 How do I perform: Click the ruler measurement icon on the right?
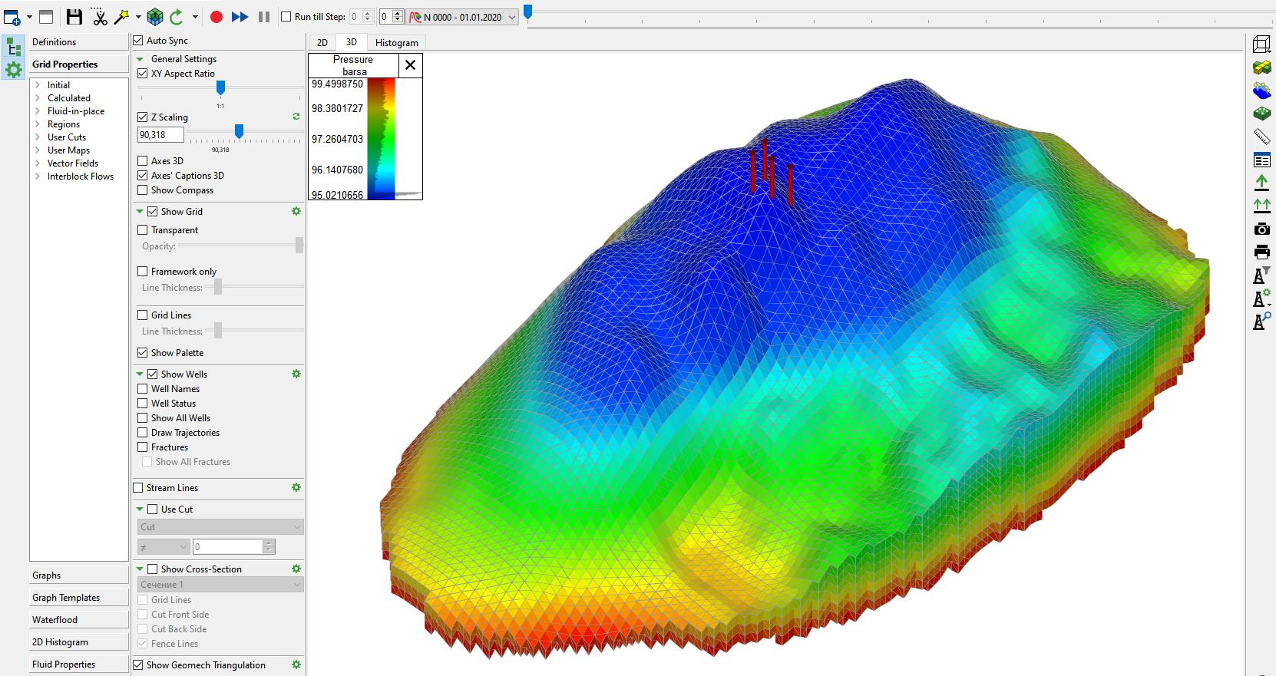tap(1262, 137)
